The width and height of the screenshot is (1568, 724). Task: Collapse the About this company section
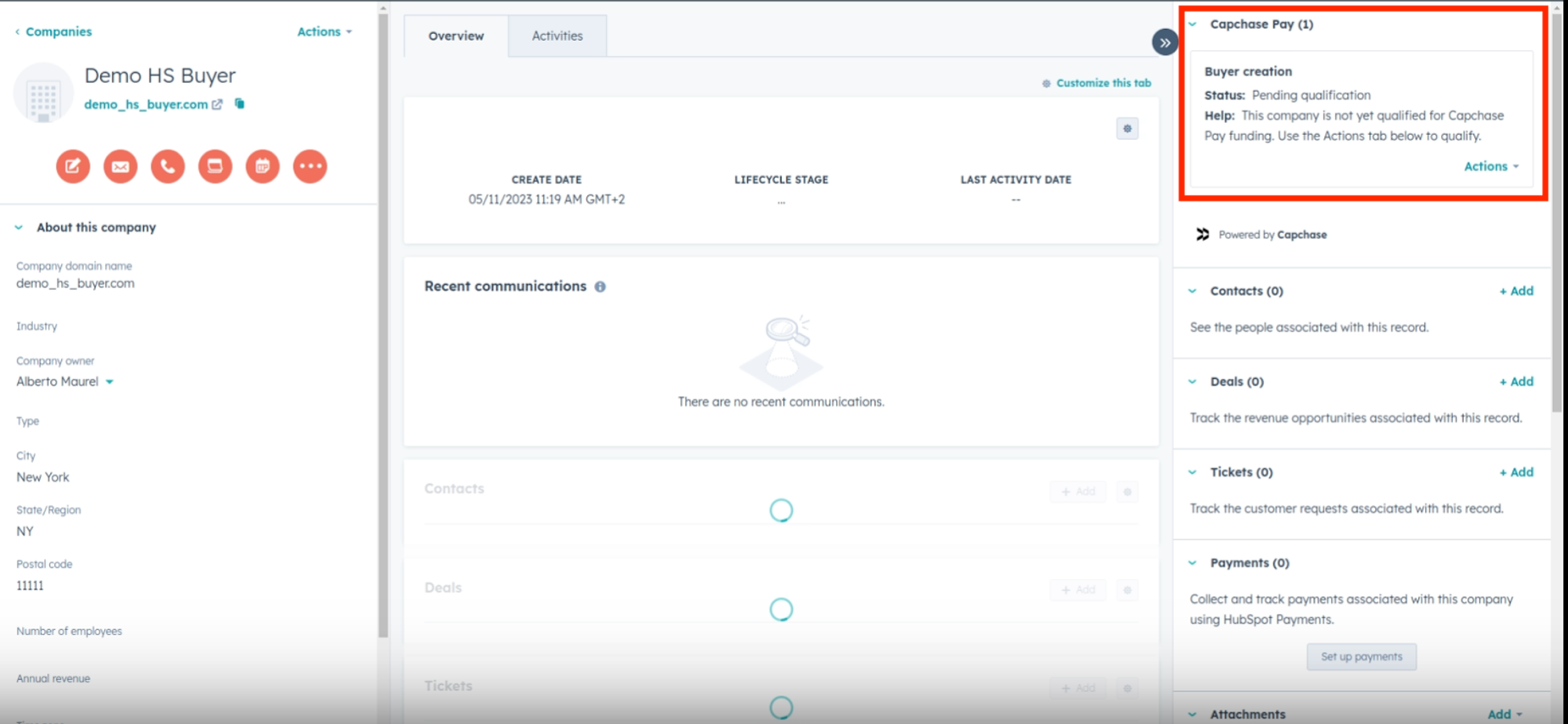coord(19,227)
